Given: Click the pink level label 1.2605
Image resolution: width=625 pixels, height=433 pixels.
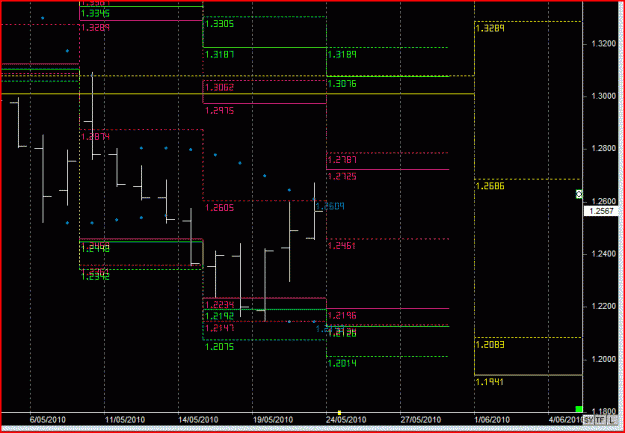Looking at the screenshot, I should coord(219,207).
